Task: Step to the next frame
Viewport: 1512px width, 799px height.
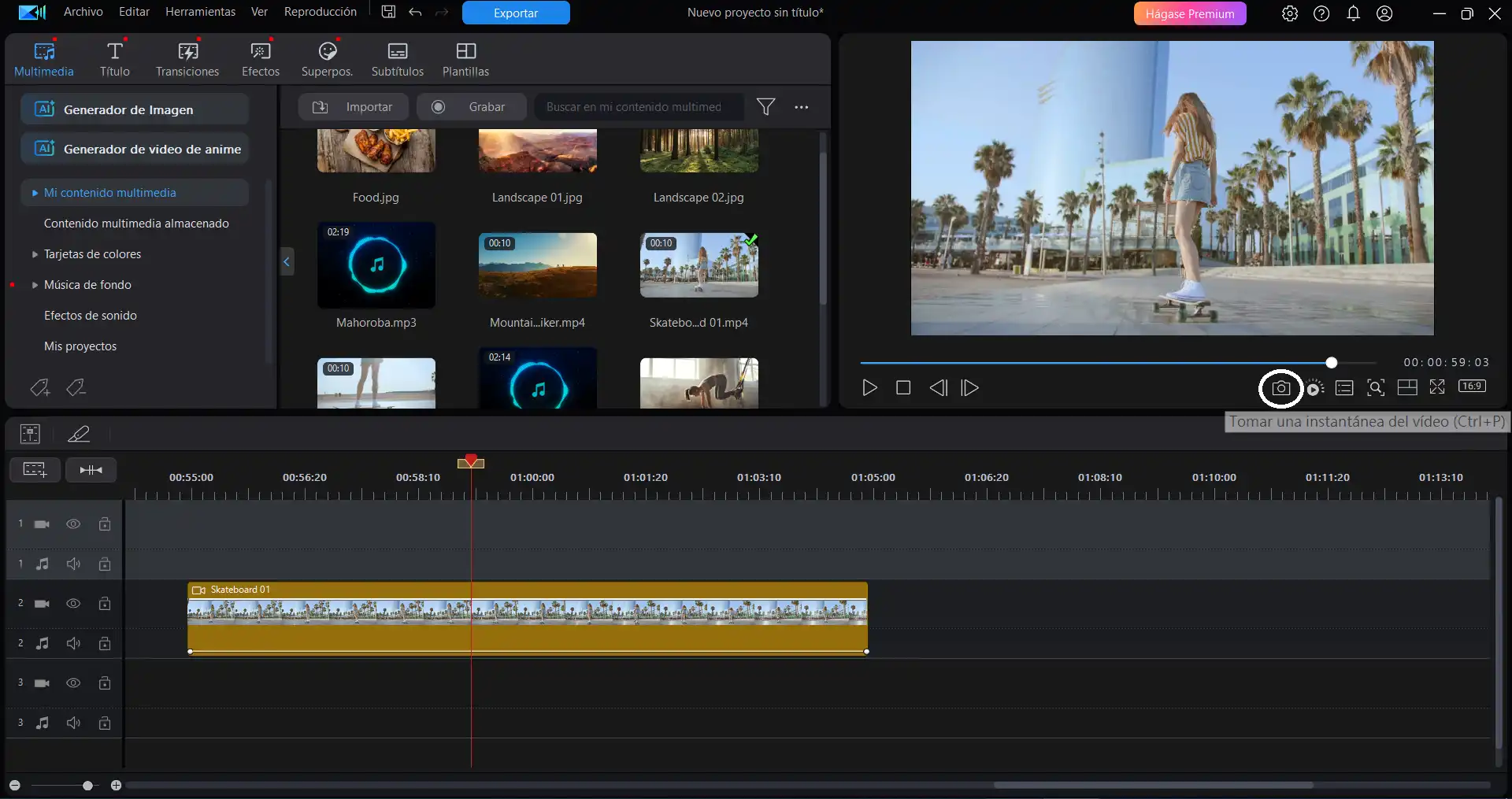Action: 970,388
